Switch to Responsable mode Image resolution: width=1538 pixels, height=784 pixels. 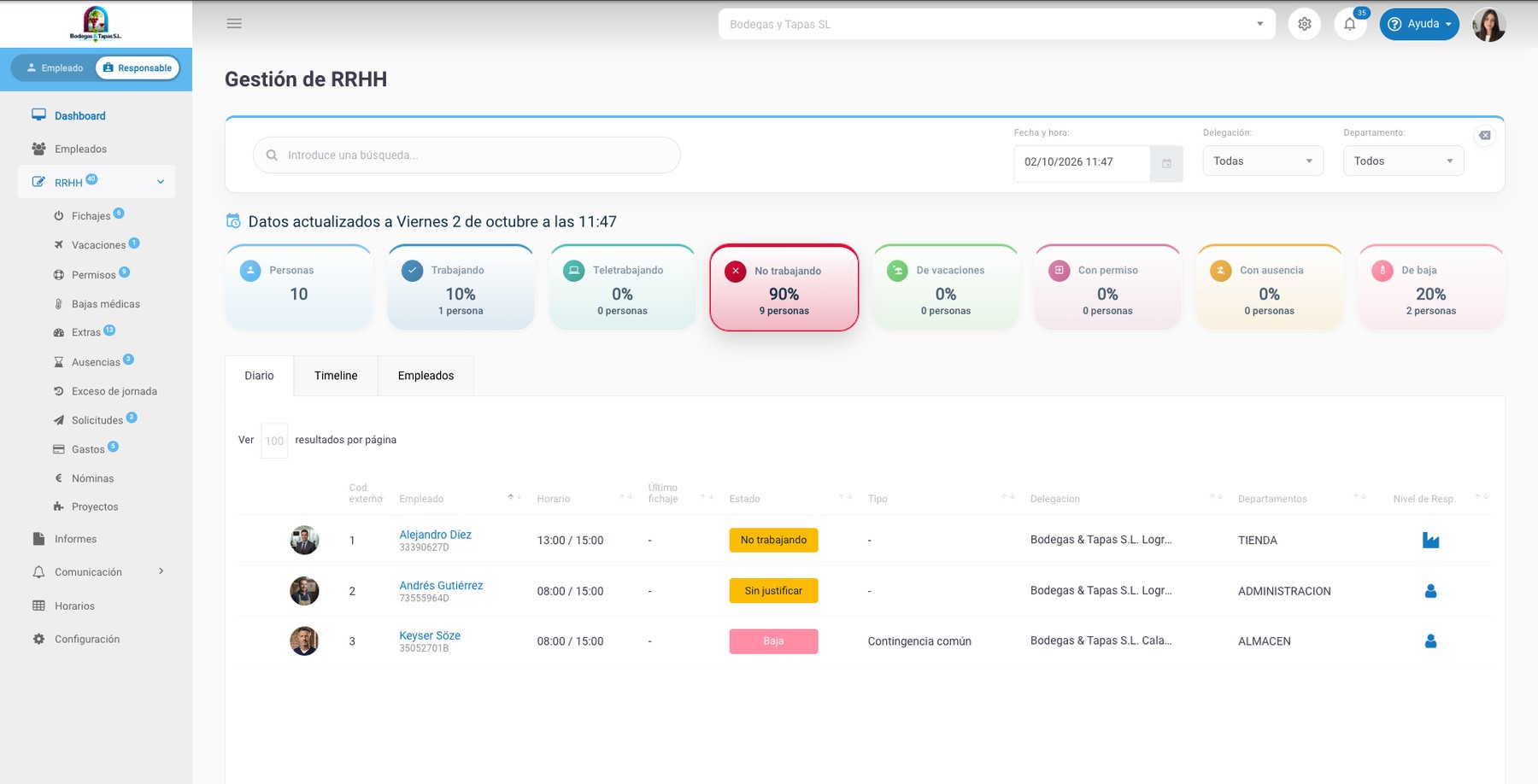coord(138,68)
